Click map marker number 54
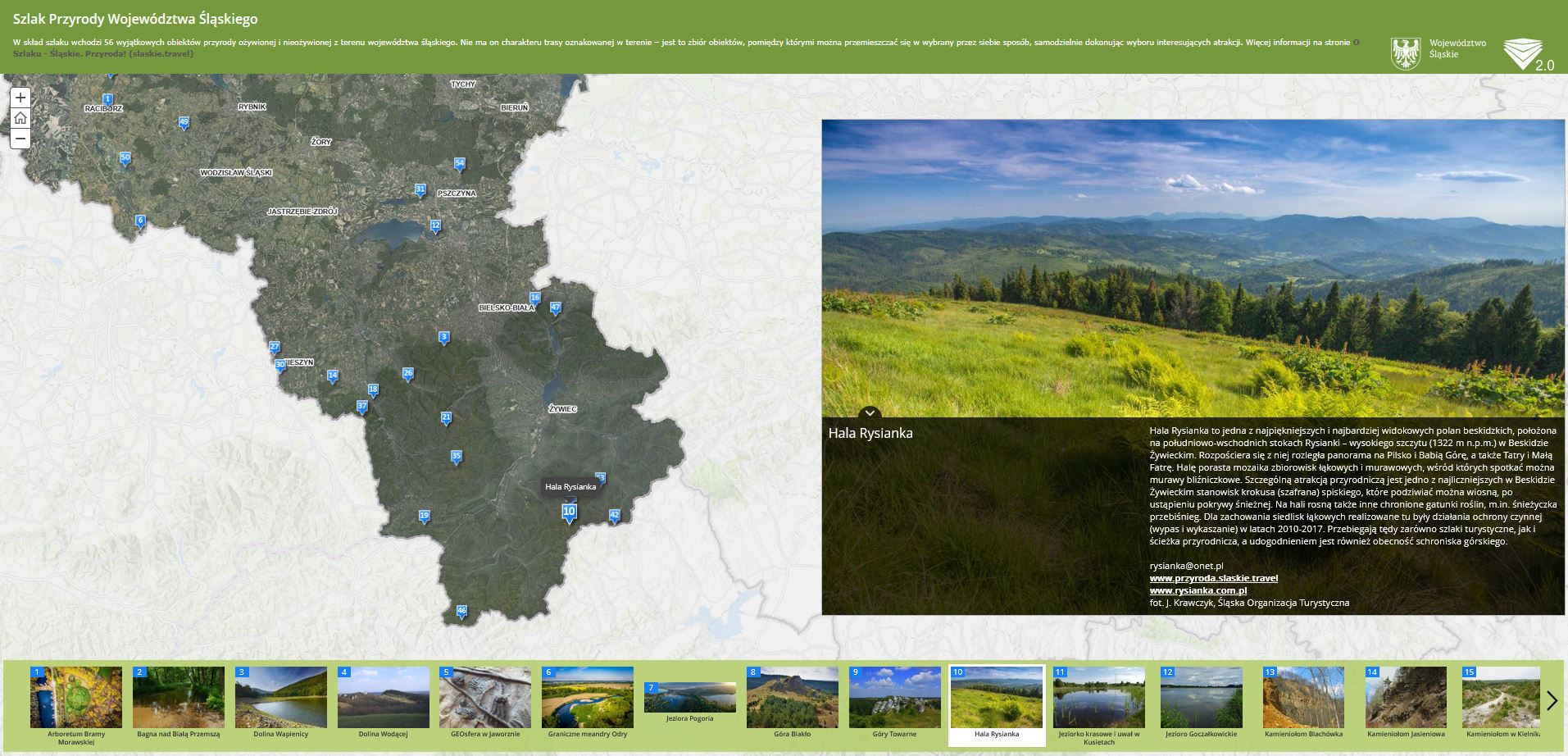This screenshot has height=756, width=1568. point(460,164)
